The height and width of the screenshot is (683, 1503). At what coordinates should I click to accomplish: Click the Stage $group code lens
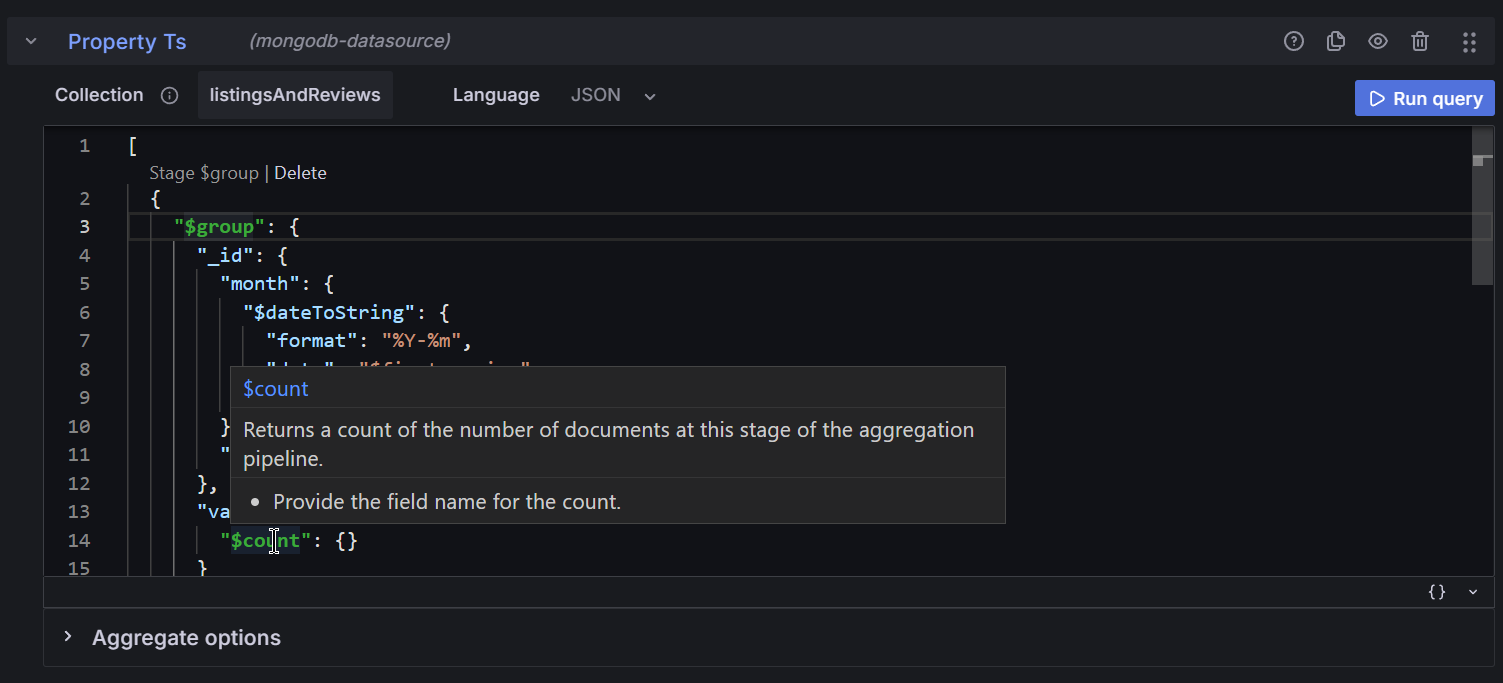pyautogui.click(x=204, y=173)
